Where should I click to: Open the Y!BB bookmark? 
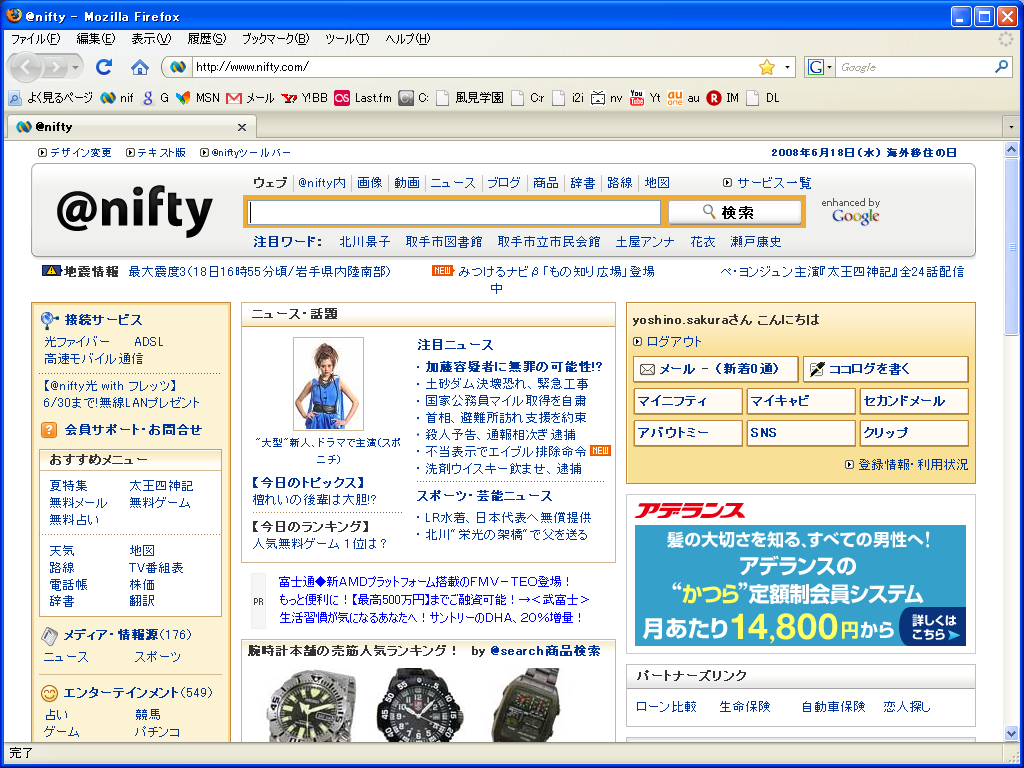tap(305, 98)
